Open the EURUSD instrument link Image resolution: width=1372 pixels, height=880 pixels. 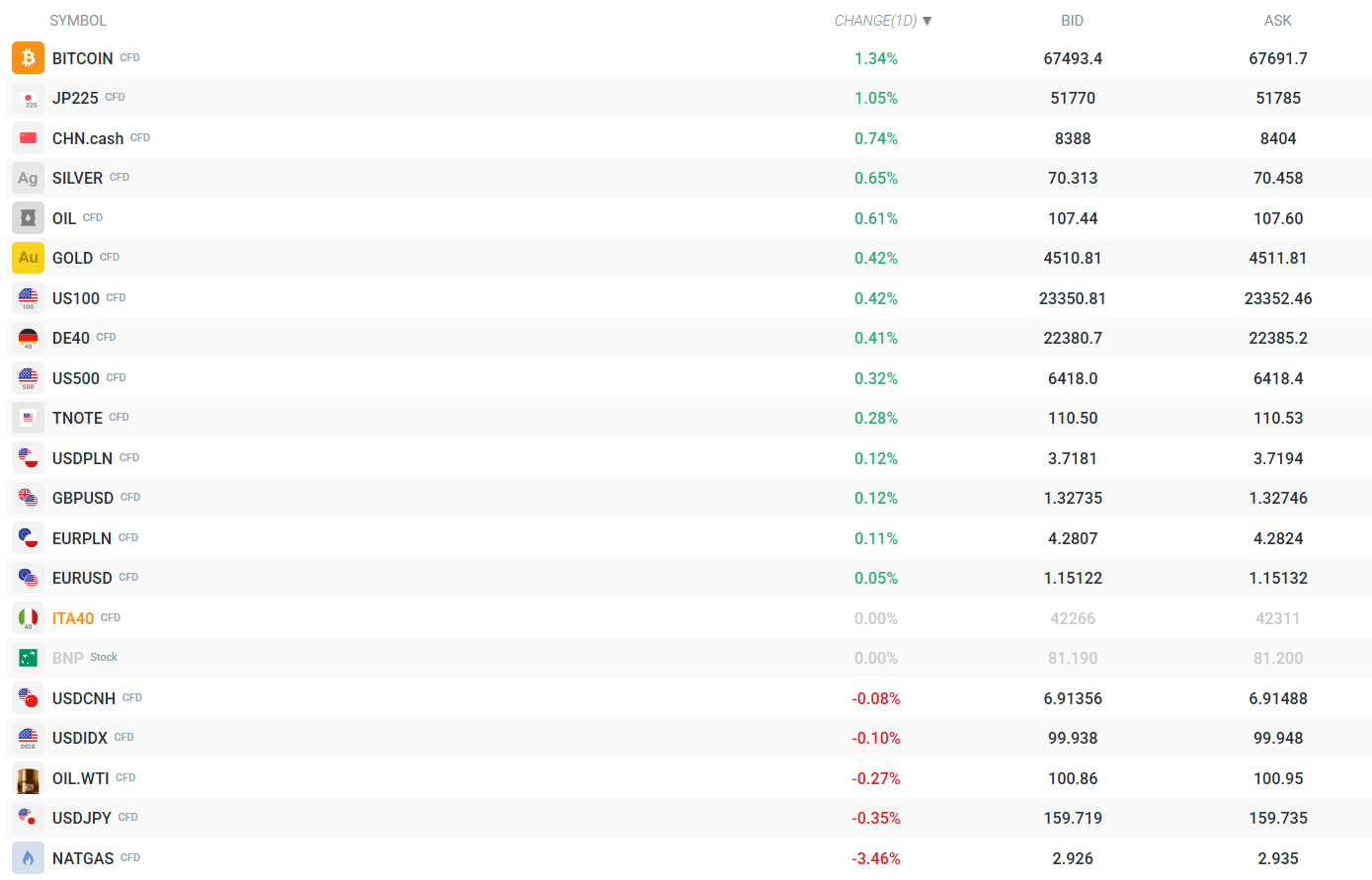(82, 578)
